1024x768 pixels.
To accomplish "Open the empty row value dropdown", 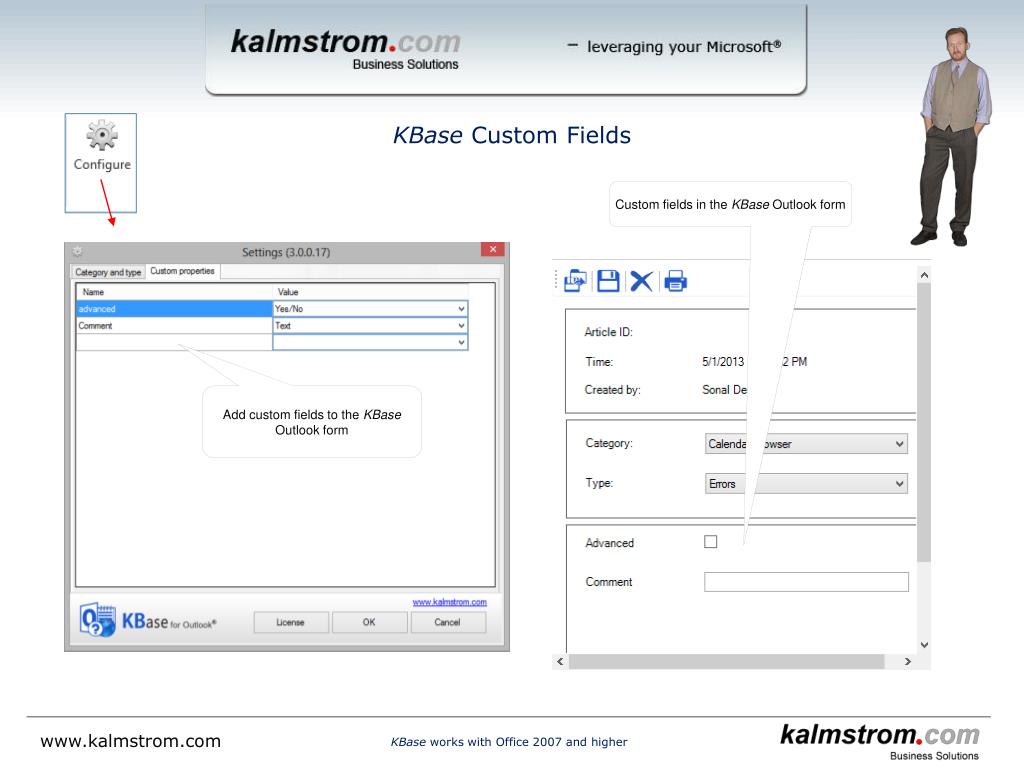I will click(x=461, y=342).
